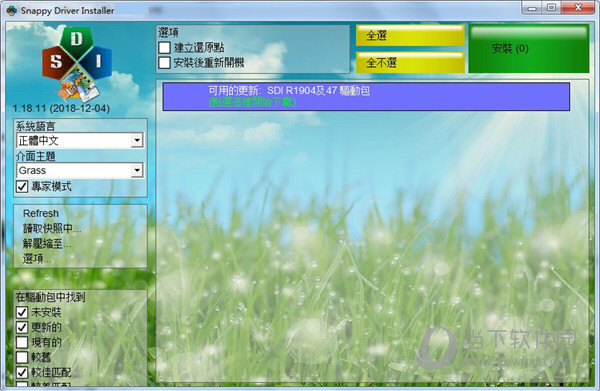Uncheck the 未安裝 filter
The image size is (600, 391).
pyautogui.click(x=22, y=312)
